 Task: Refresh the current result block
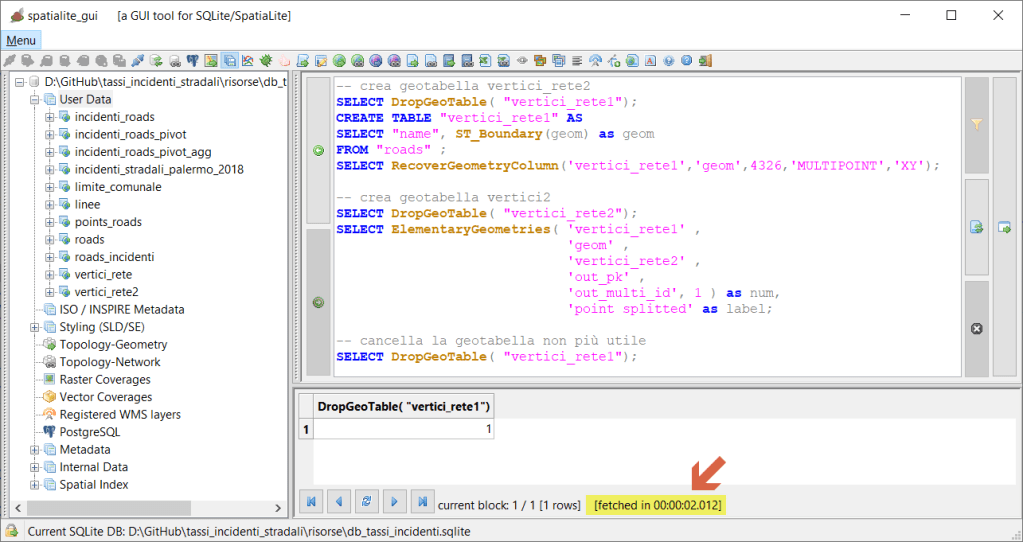(367, 502)
